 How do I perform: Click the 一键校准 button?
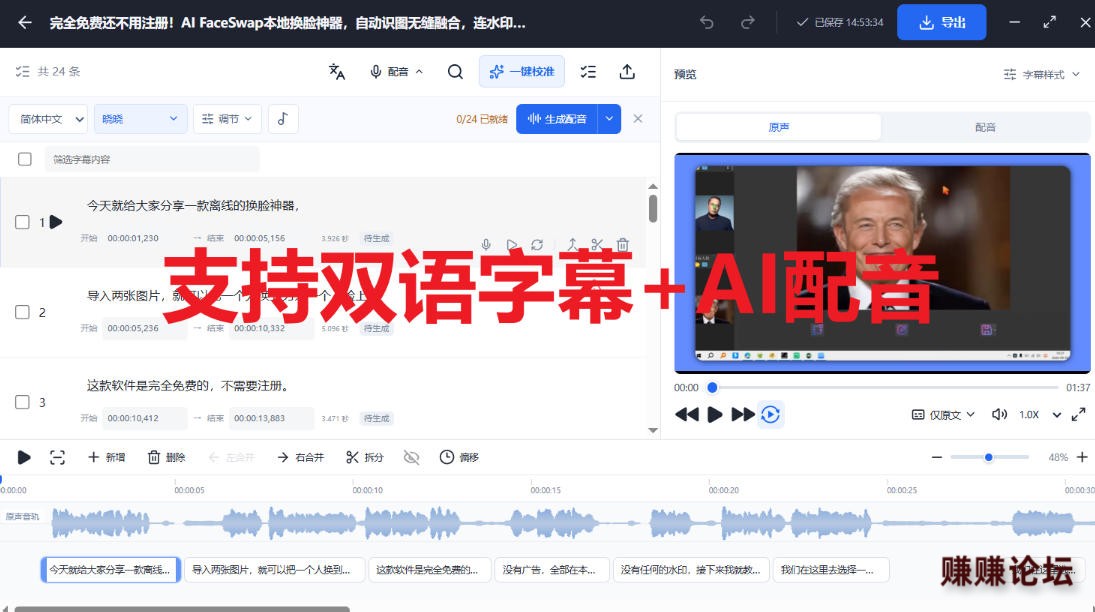click(522, 71)
